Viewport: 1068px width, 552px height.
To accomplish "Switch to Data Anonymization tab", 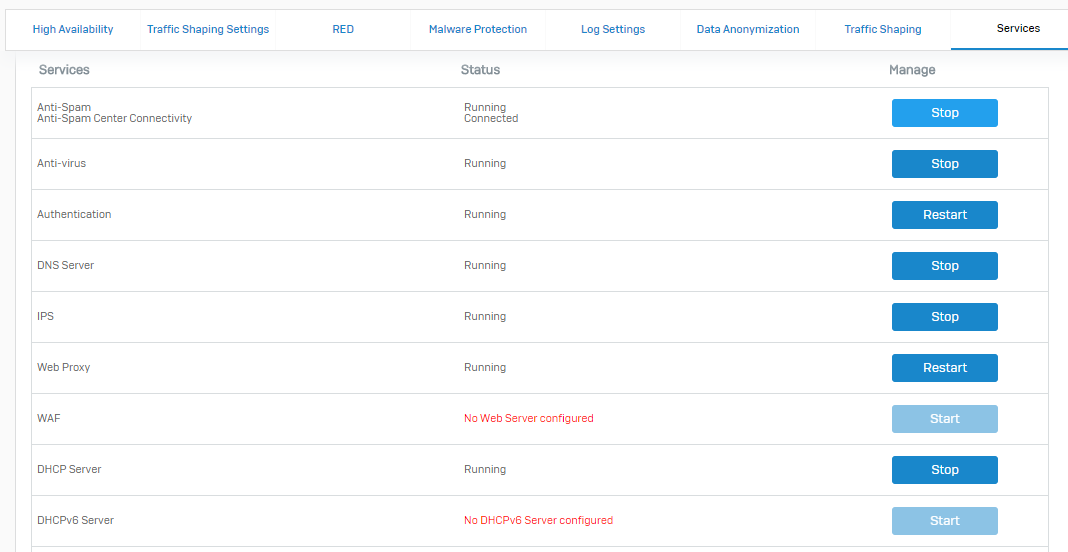I will (748, 29).
